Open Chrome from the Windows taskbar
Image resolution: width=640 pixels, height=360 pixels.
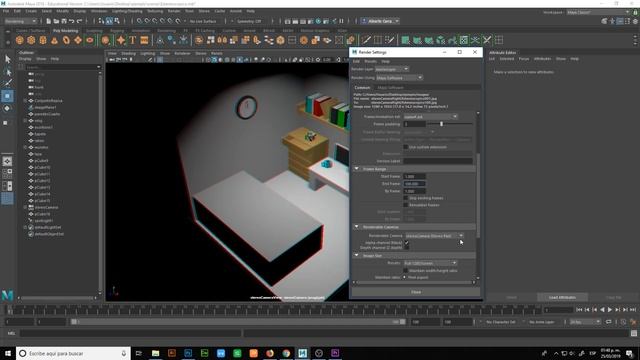click(x=286, y=353)
